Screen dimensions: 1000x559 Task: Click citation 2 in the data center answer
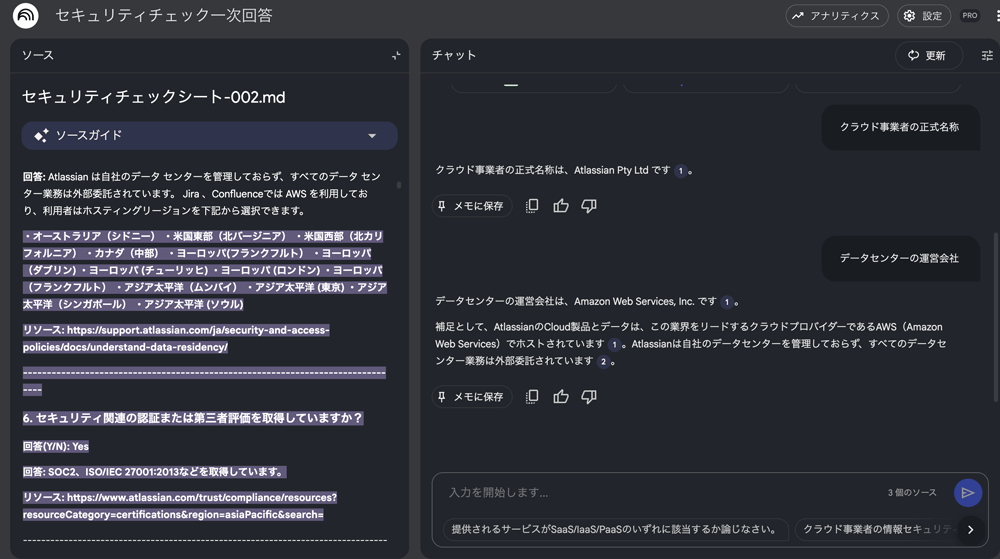pos(603,362)
